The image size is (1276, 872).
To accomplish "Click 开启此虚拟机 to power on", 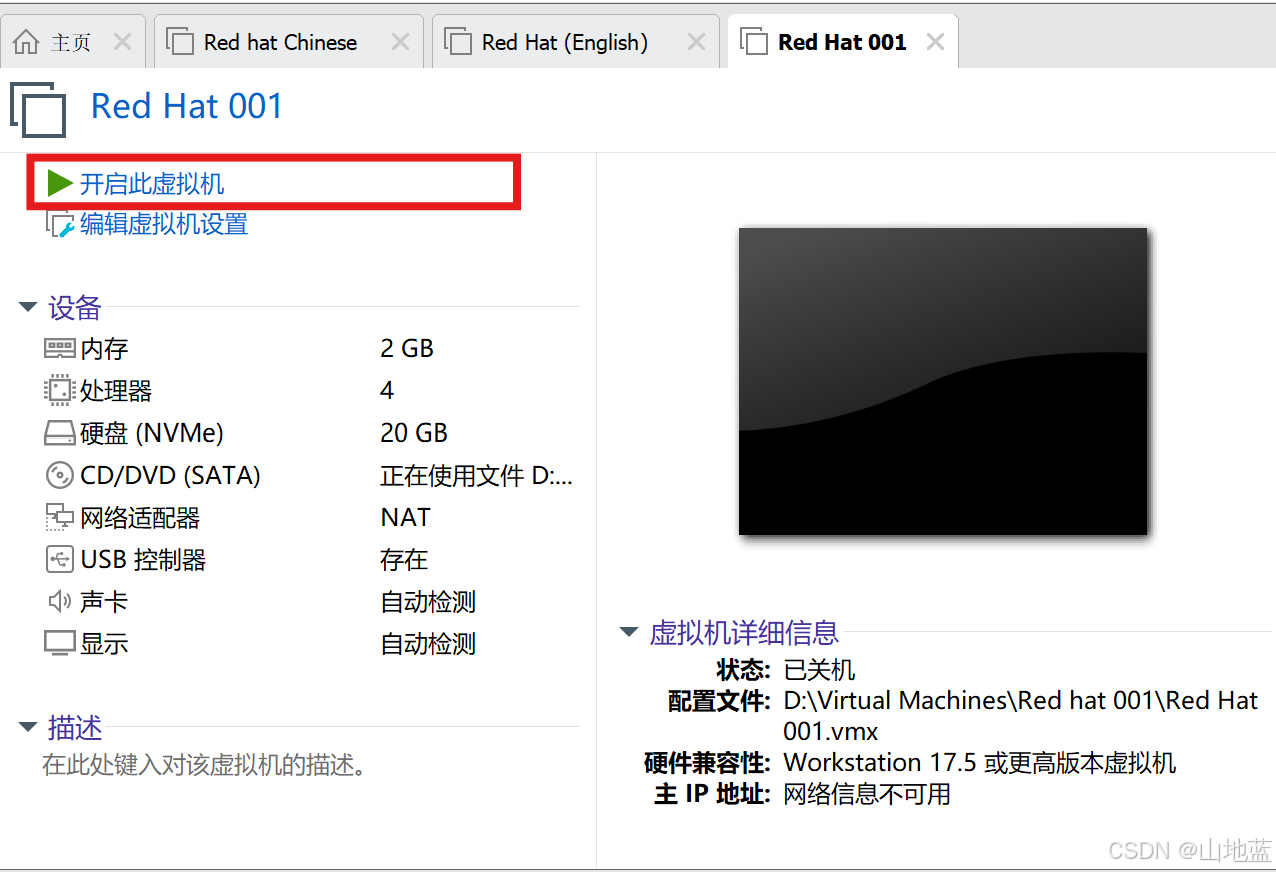I will coord(152,183).
